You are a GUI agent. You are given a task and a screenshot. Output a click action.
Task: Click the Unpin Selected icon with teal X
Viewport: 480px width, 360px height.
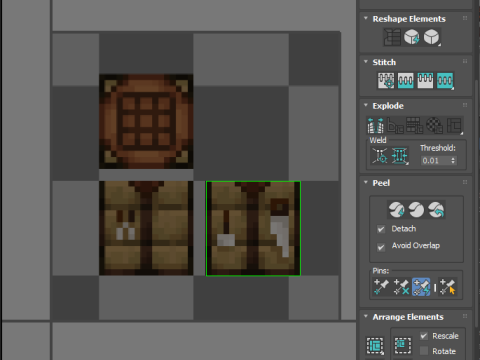pyautogui.click(x=401, y=287)
